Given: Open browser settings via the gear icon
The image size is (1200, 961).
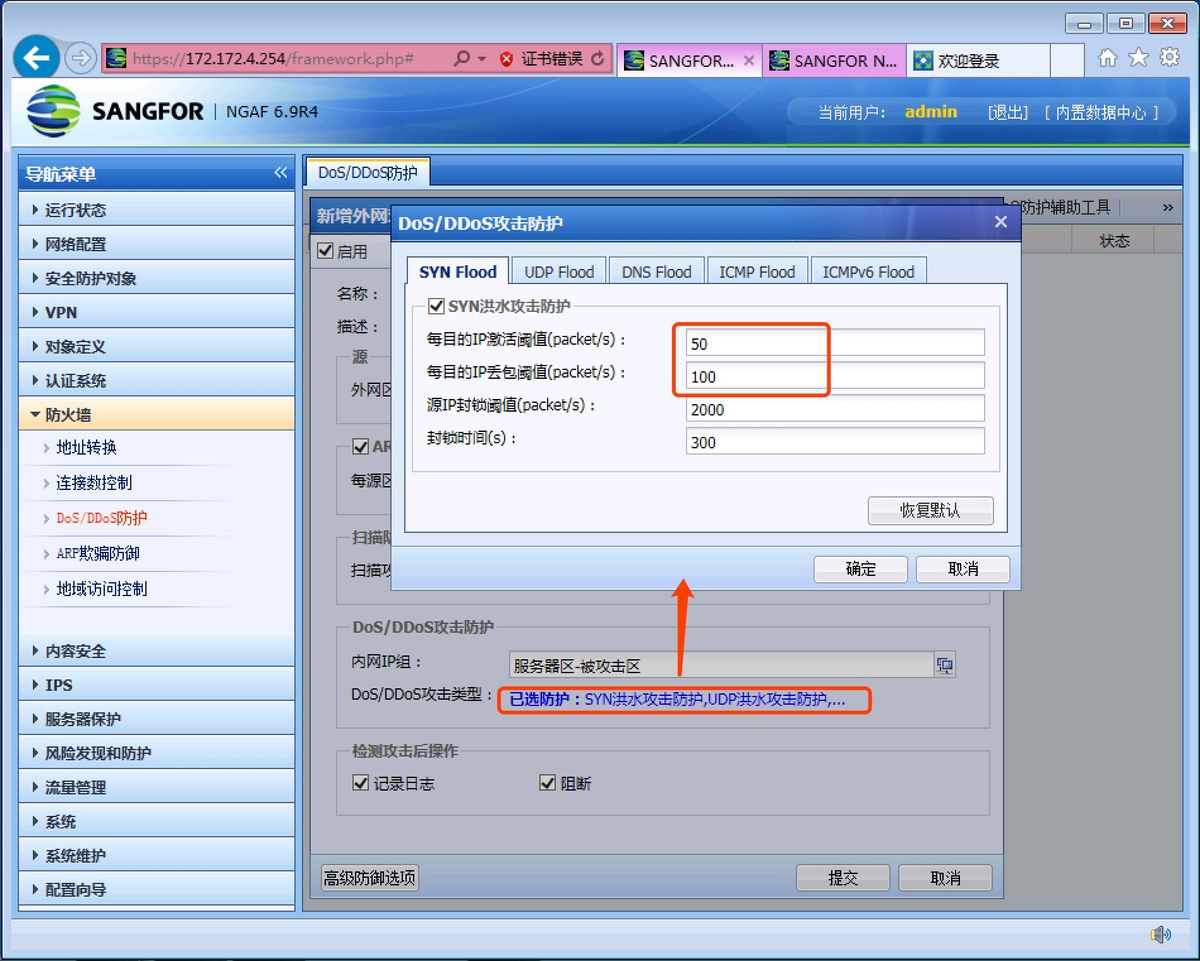Looking at the screenshot, I should click(1168, 58).
